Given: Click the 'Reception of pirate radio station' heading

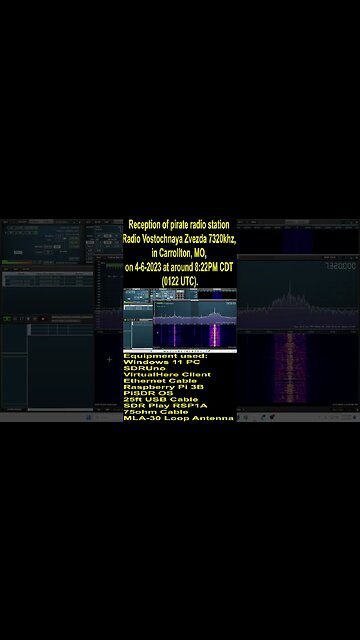Looking at the screenshot, I should pyautogui.click(x=179, y=224).
